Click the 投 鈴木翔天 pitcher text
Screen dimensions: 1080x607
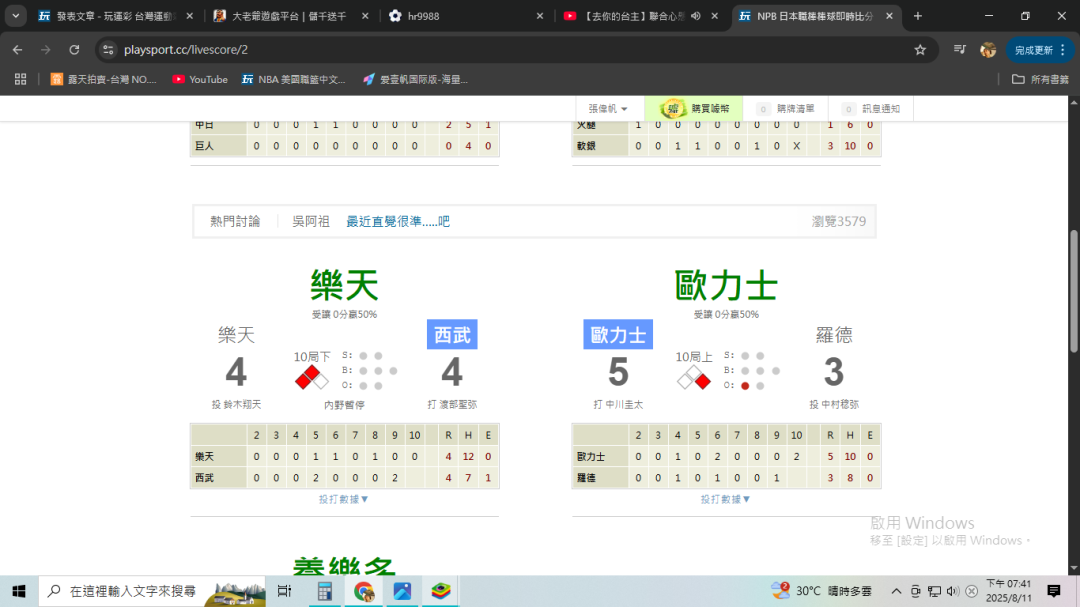pos(236,404)
